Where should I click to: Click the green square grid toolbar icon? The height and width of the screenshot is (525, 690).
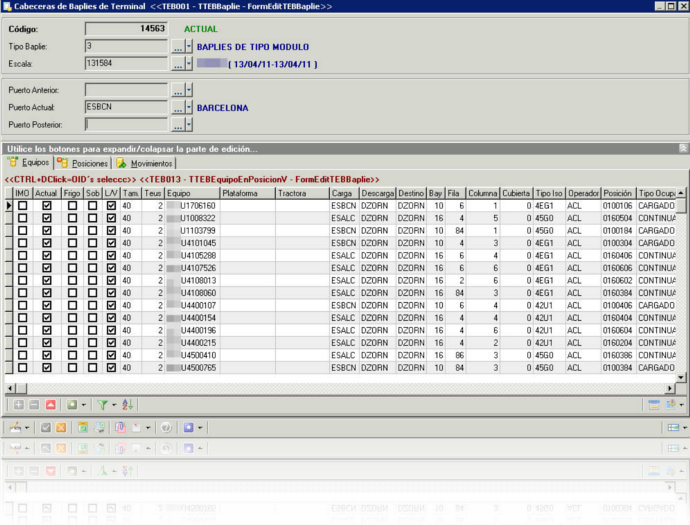click(72, 405)
